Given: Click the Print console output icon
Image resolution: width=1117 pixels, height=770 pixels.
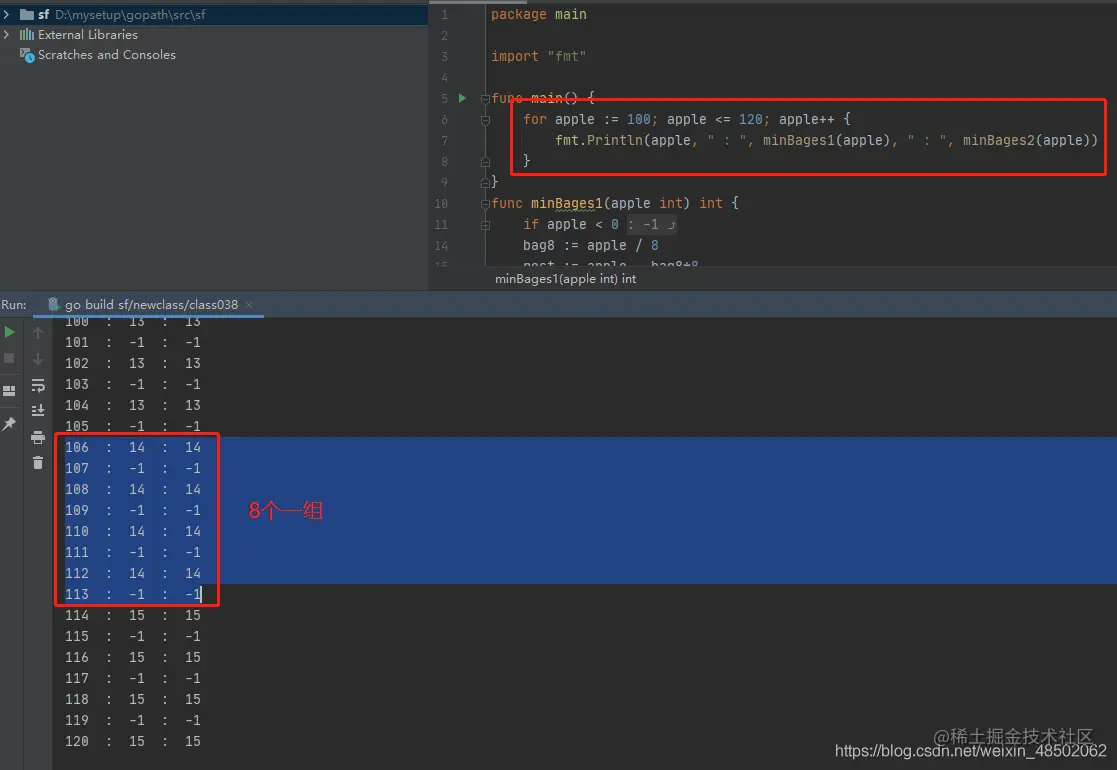Looking at the screenshot, I should point(38,437).
